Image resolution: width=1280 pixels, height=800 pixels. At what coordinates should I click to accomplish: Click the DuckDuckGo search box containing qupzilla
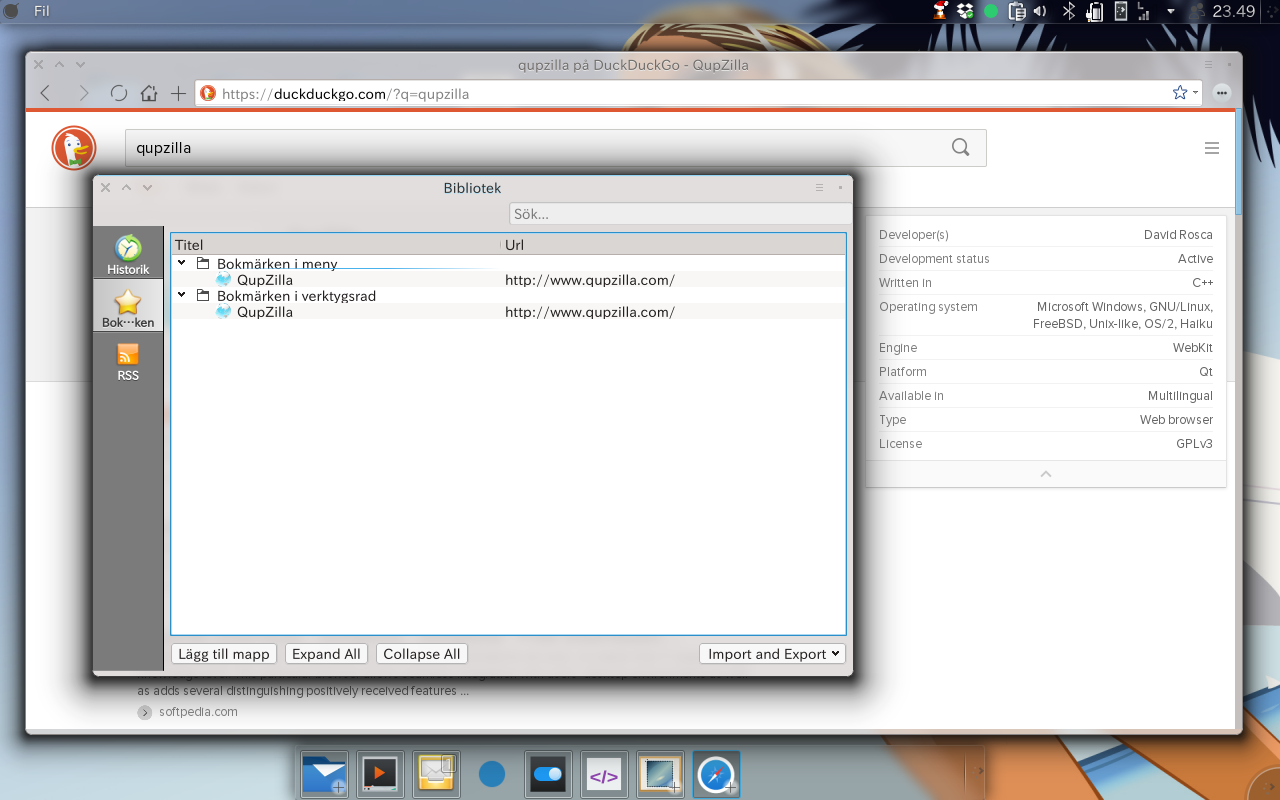point(555,148)
